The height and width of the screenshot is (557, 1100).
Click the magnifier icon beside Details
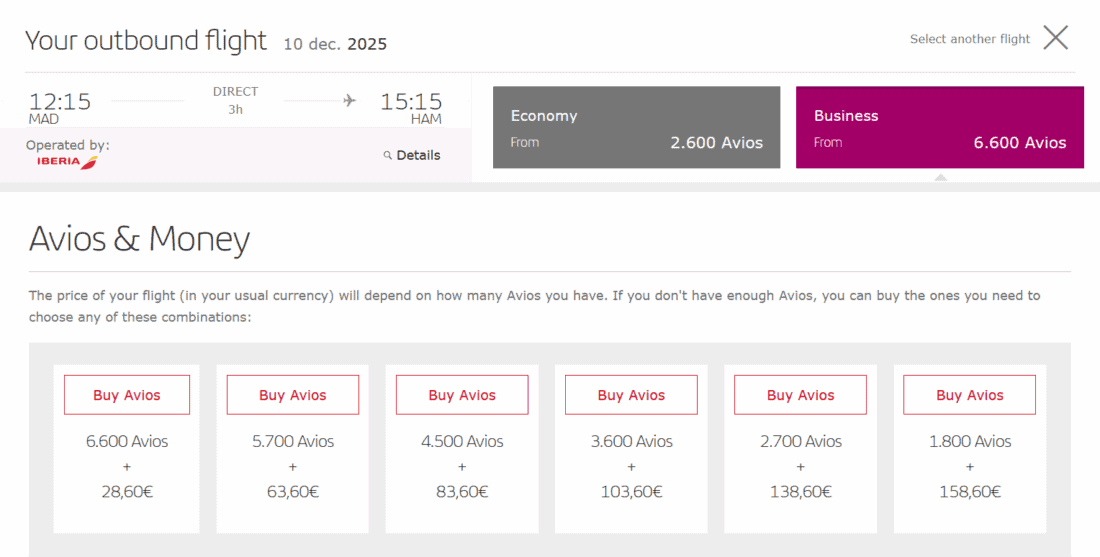pos(388,155)
